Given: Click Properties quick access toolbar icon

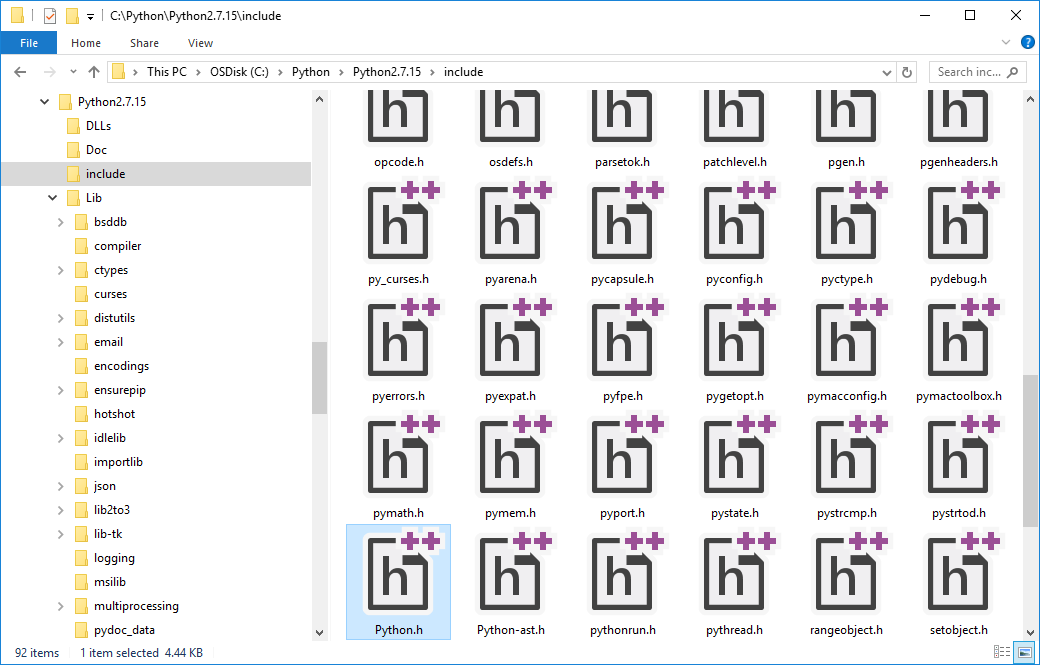Looking at the screenshot, I should tap(50, 16).
